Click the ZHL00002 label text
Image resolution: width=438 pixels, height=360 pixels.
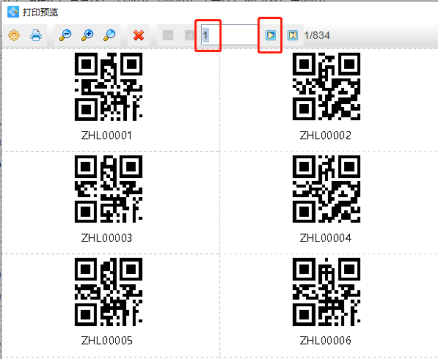pos(325,135)
